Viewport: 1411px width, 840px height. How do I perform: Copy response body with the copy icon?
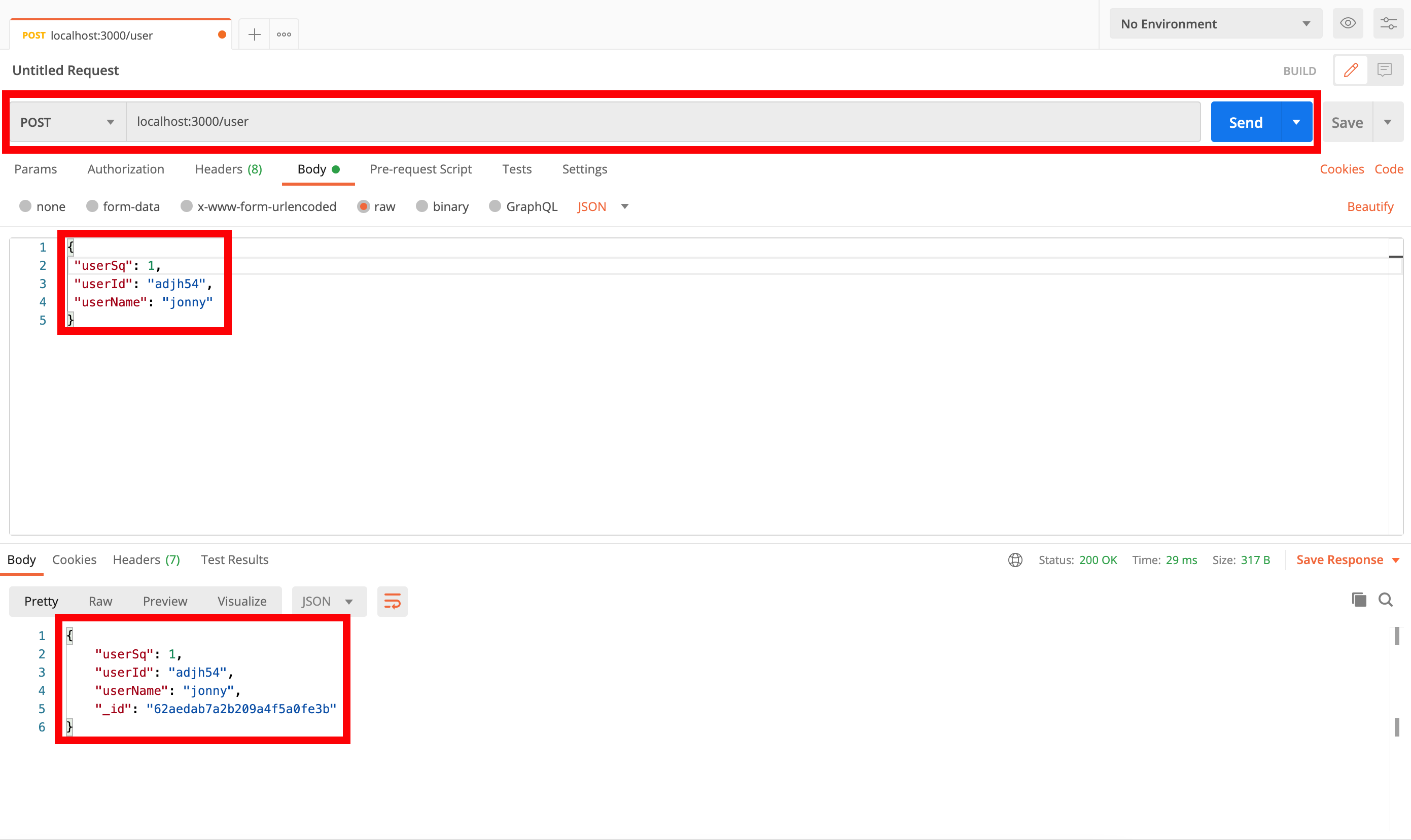point(1358,600)
